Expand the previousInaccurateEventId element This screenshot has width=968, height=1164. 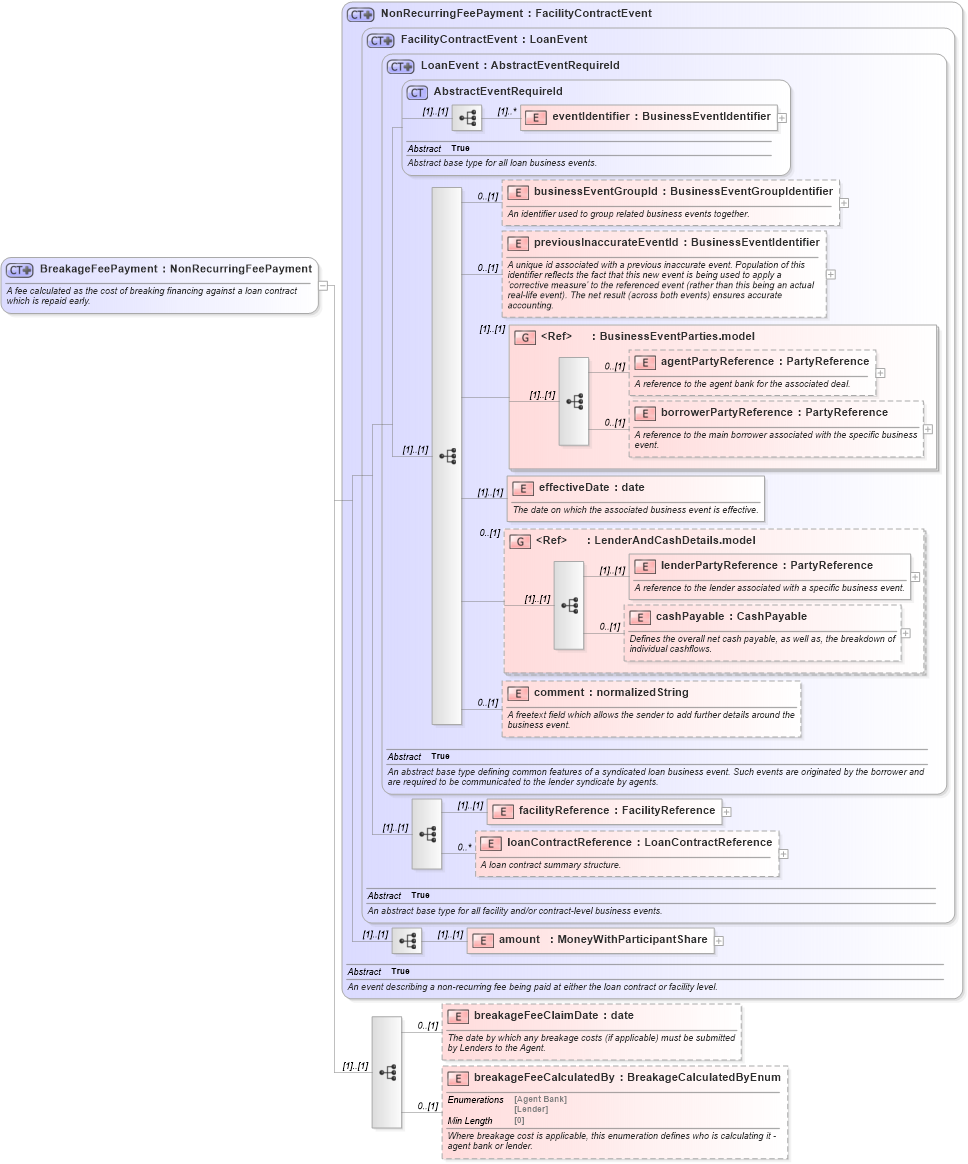point(831,275)
